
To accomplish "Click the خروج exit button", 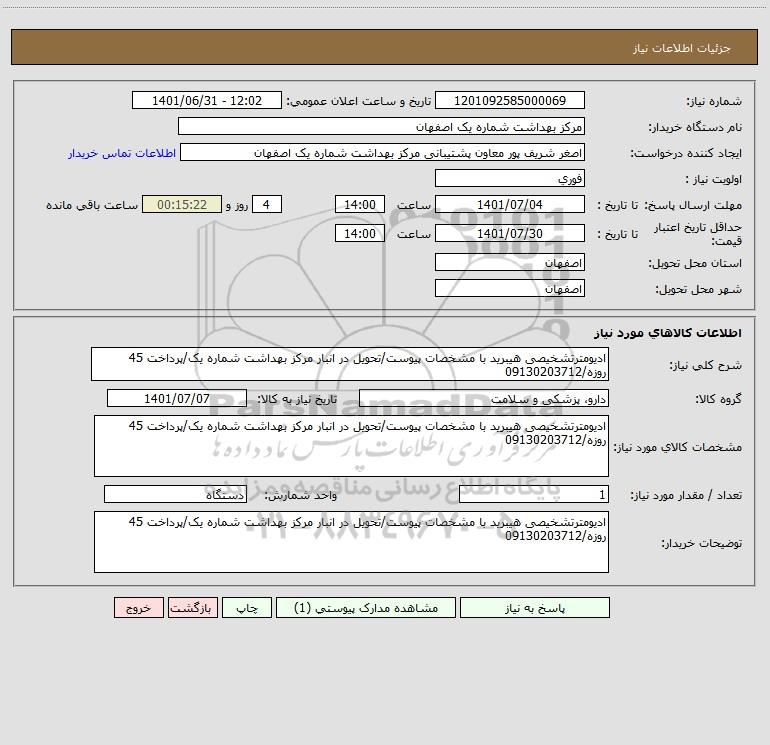I will click(138, 607).
